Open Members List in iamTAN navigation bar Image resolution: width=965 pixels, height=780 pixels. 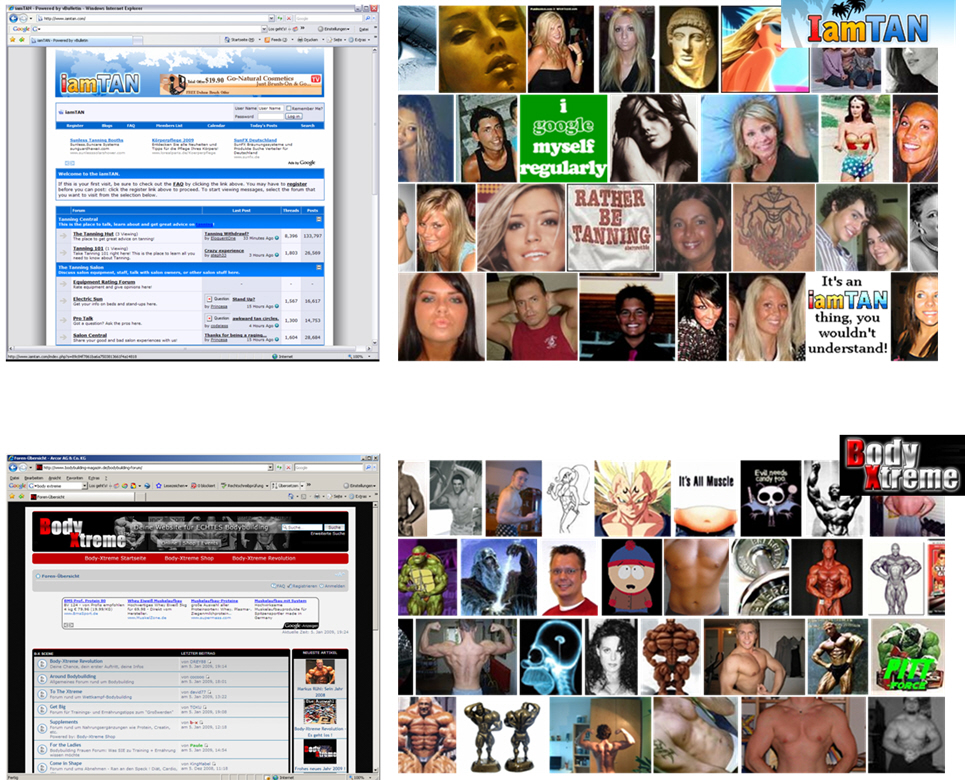169,126
